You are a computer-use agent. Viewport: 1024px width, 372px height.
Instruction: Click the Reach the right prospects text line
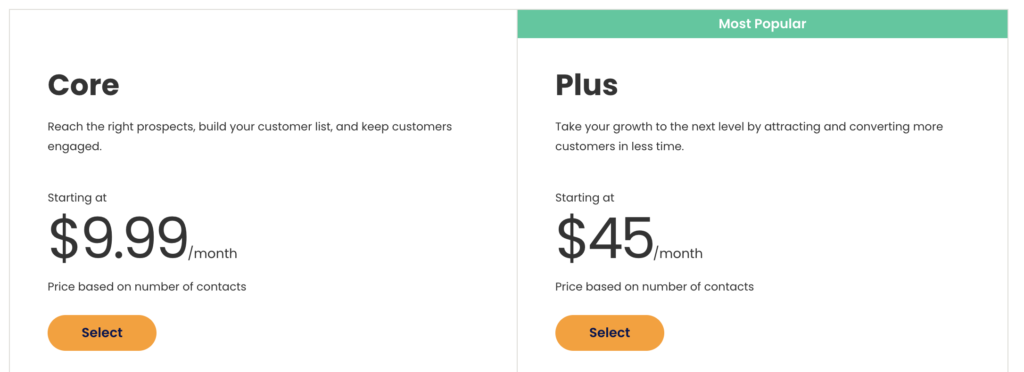click(x=249, y=127)
